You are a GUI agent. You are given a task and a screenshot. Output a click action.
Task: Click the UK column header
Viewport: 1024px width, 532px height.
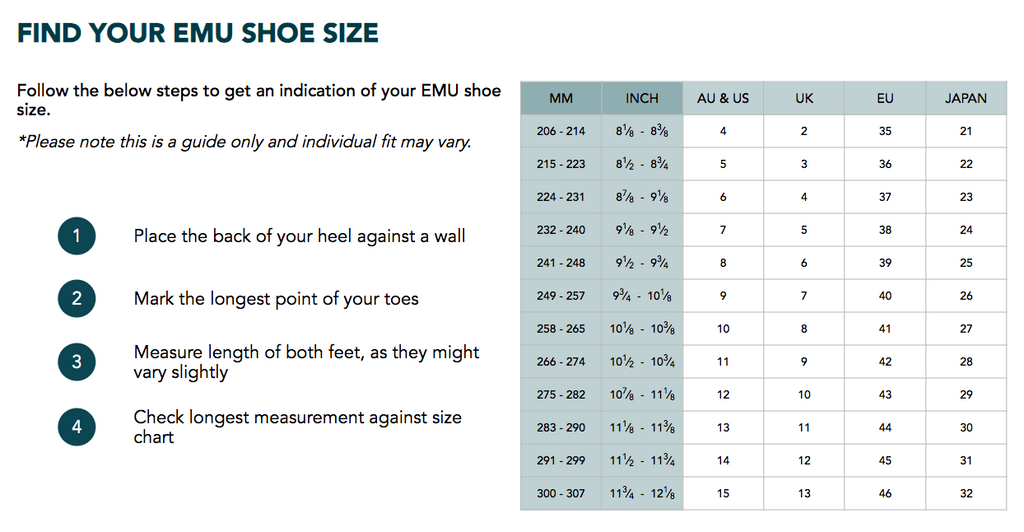pos(804,98)
